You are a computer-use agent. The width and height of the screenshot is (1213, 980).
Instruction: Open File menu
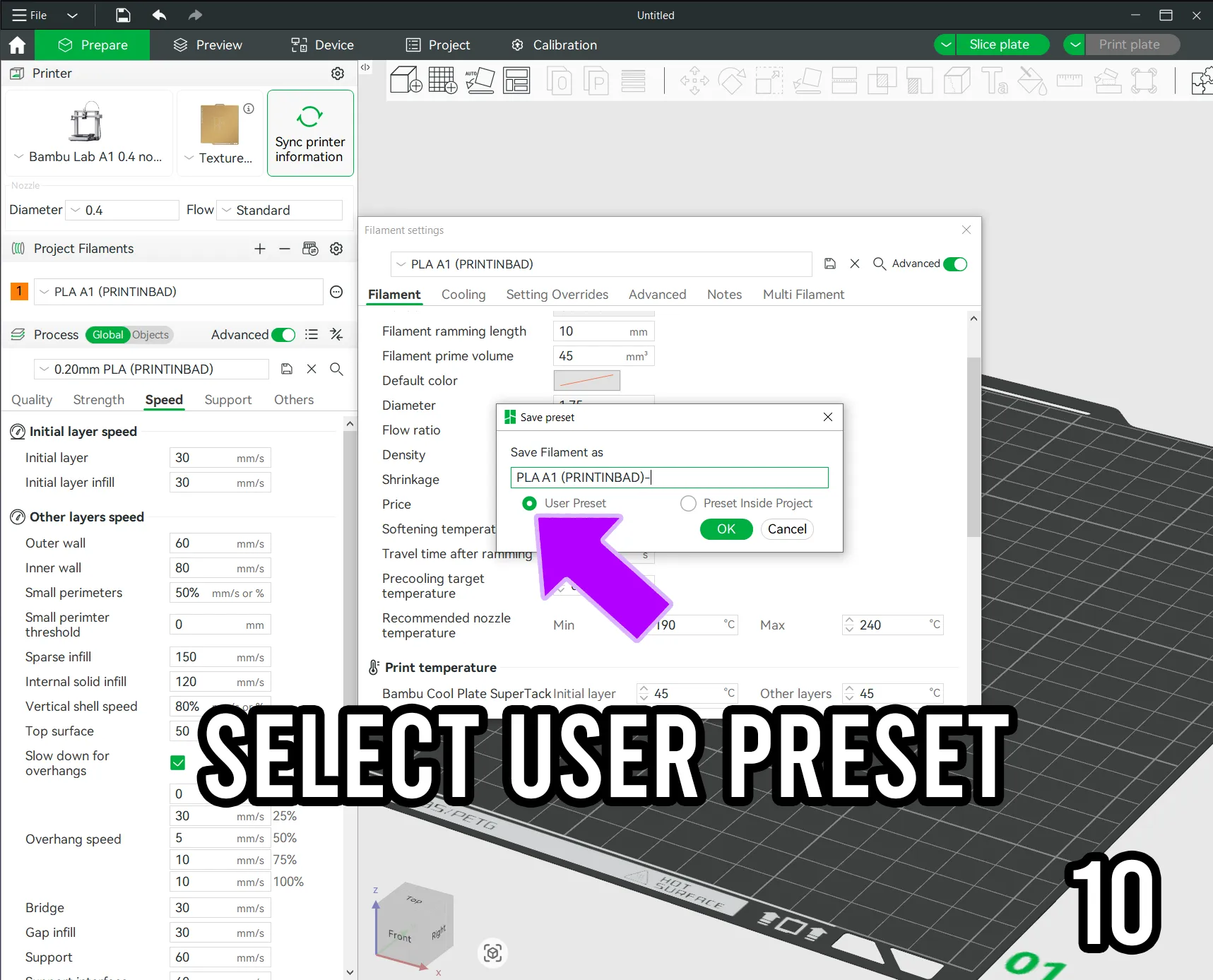[x=30, y=15]
